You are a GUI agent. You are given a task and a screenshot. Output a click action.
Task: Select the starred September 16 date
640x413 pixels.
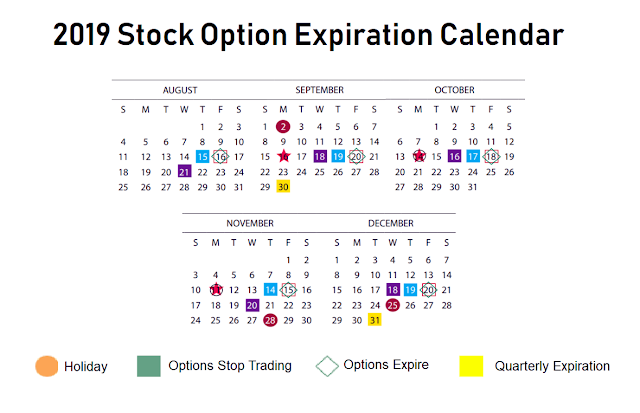point(283,156)
